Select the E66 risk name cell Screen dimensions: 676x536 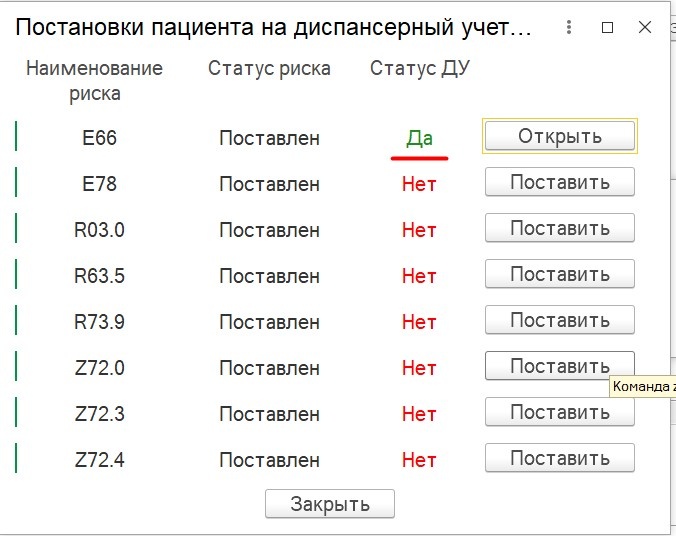99,138
